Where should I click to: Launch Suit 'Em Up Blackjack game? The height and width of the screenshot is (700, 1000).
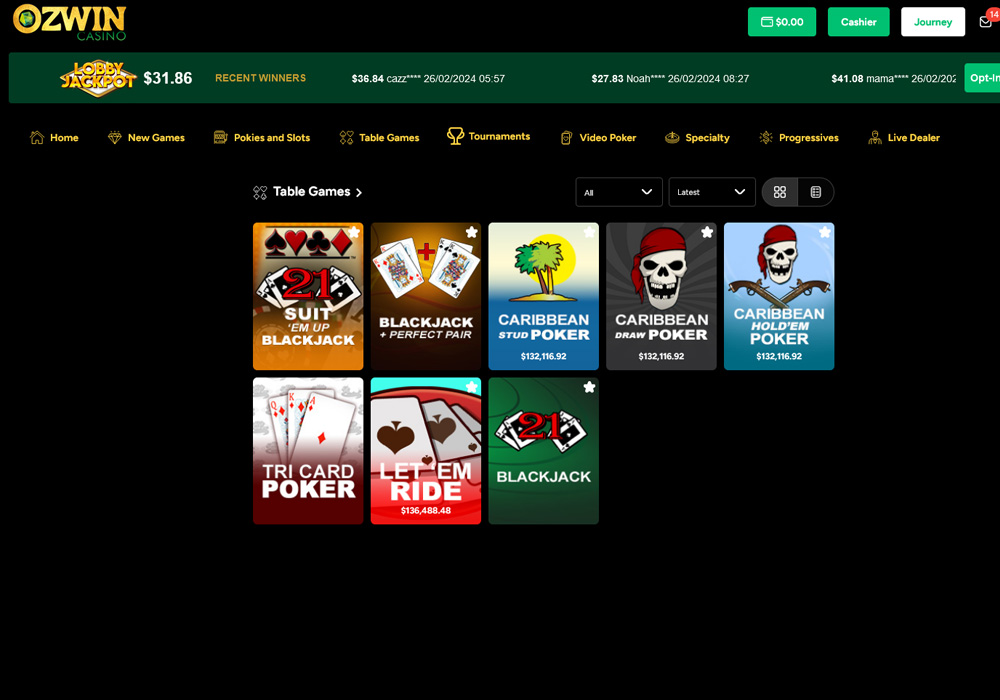308,296
